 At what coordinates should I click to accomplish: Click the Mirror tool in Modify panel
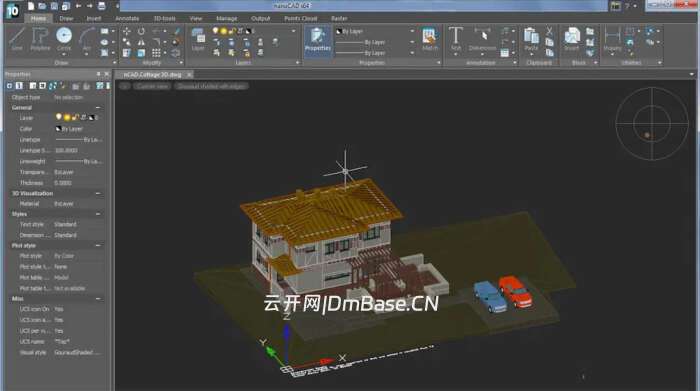141,42
